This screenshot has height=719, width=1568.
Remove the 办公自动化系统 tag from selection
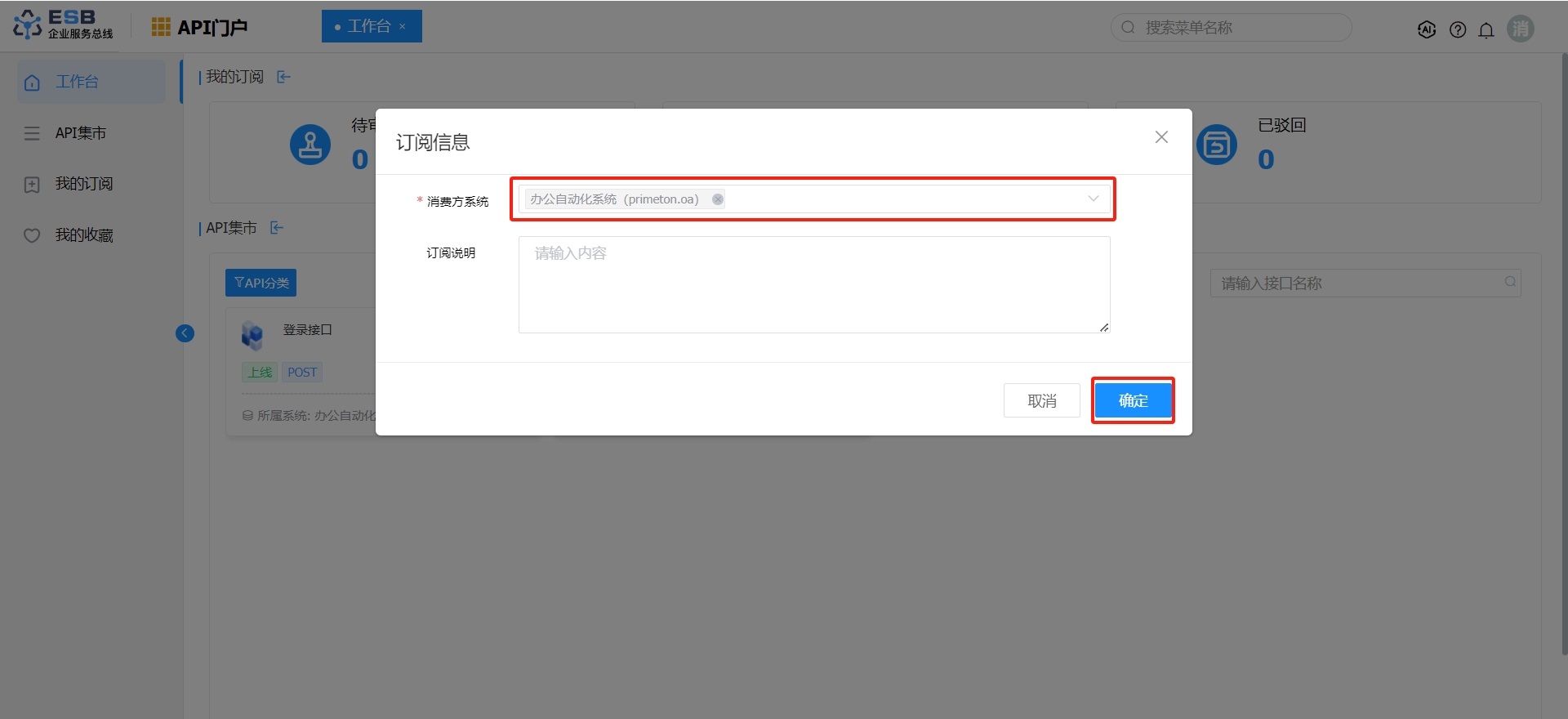click(x=718, y=199)
